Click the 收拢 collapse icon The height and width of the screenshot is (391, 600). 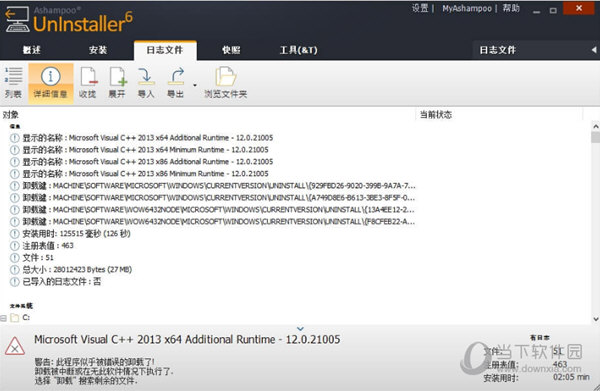[88, 82]
